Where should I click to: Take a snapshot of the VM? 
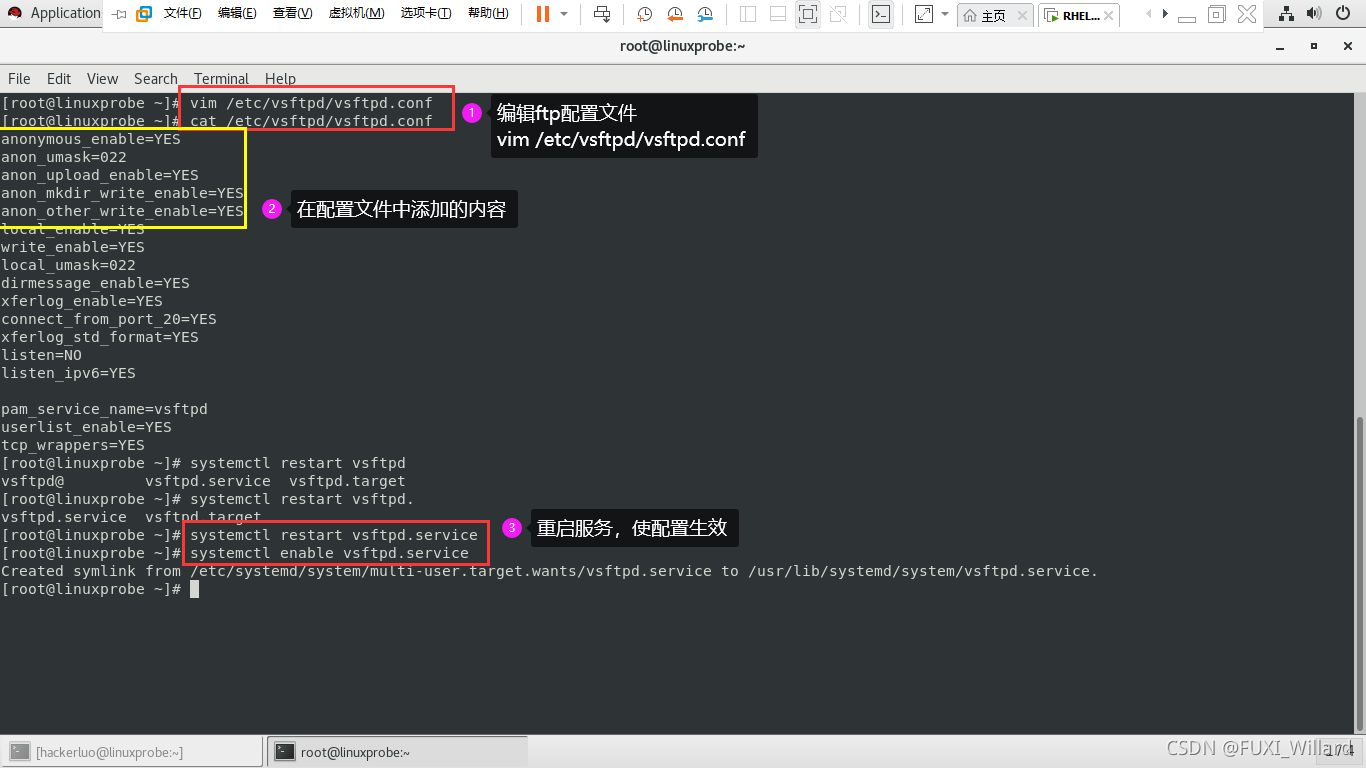pyautogui.click(x=645, y=14)
